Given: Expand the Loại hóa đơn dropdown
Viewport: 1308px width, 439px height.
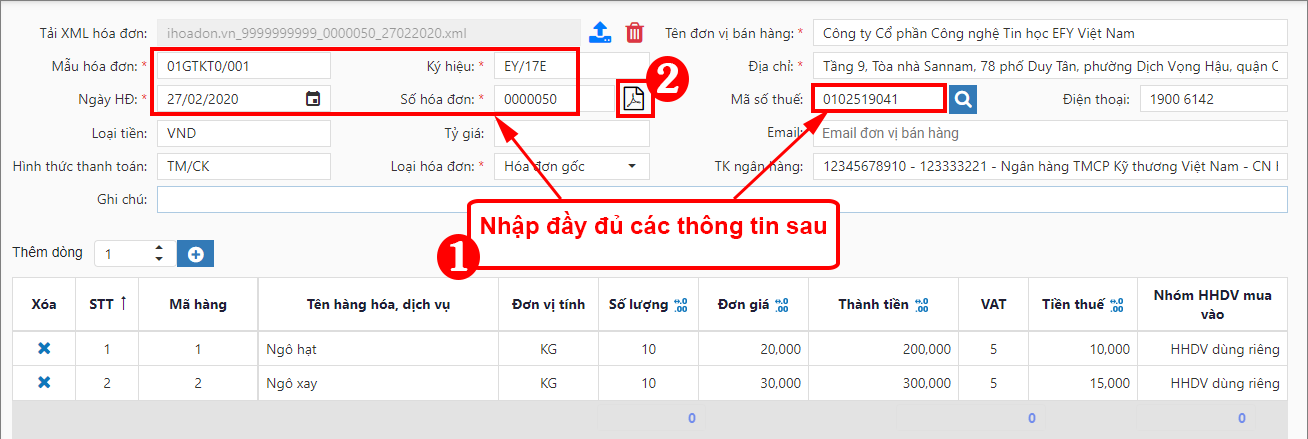Looking at the screenshot, I should pos(632,166).
